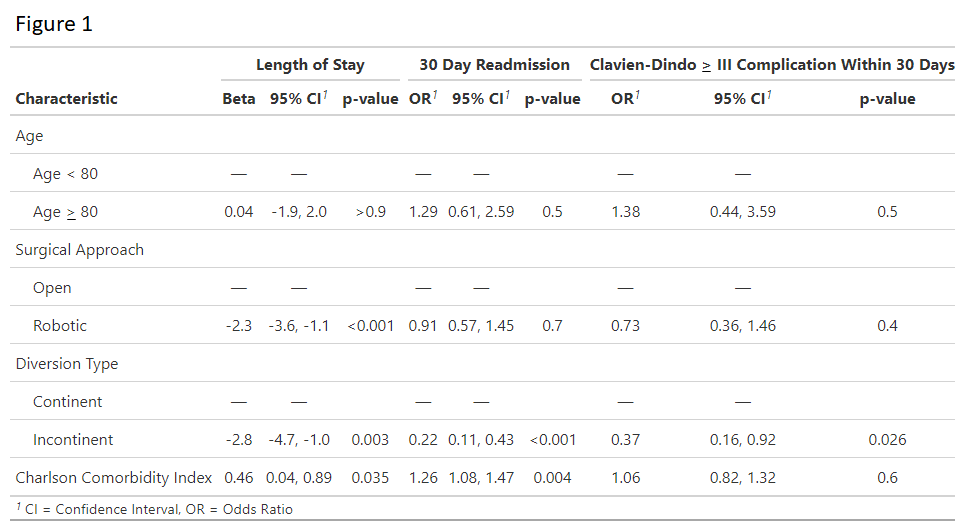Select the "Diversion Type" section label
This screenshot has height=529, width=962.
click(66, 364)
